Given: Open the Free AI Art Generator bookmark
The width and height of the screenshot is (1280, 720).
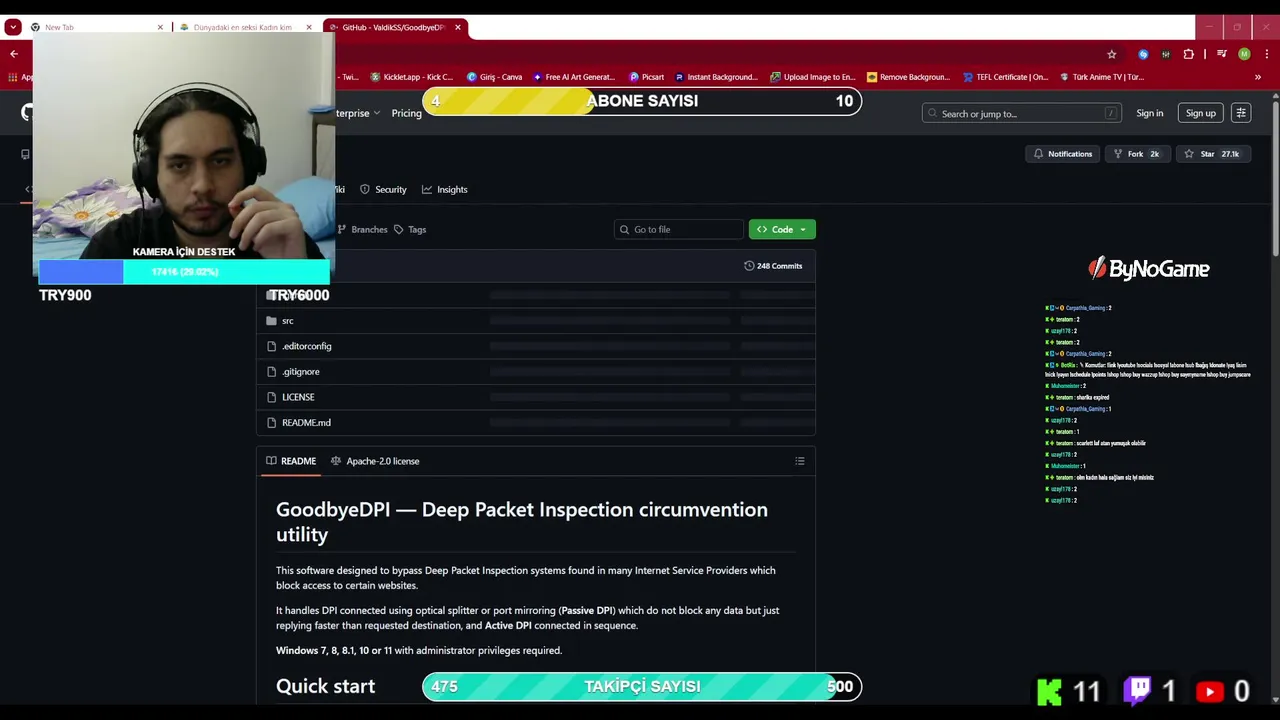Looking at the screenshot, I should click(574, 77).
